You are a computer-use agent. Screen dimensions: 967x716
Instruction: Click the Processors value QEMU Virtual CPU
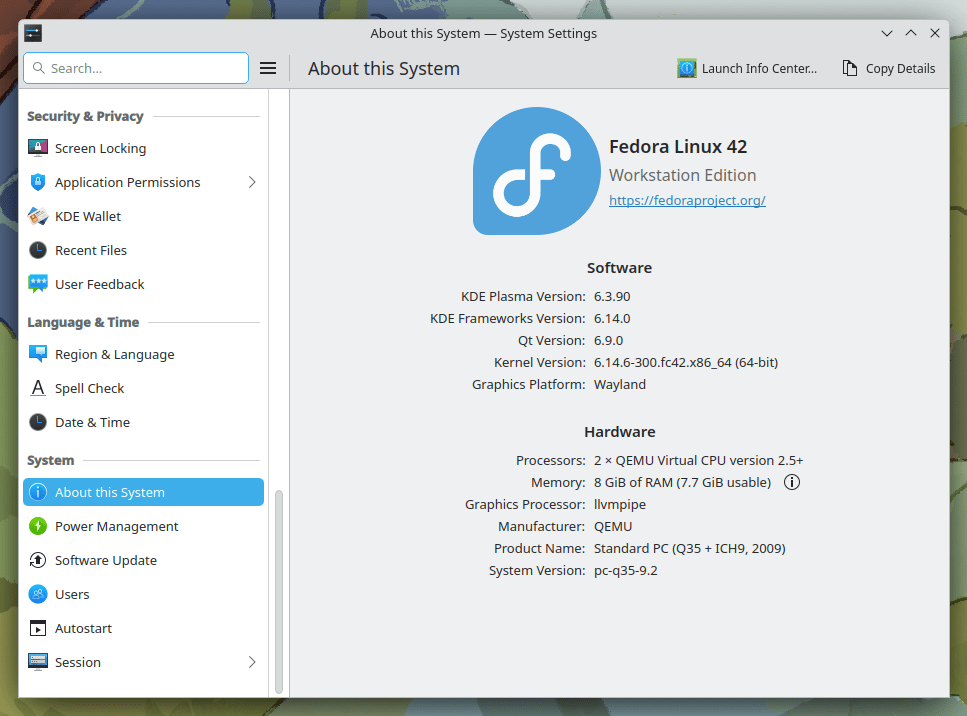point(698,461)
